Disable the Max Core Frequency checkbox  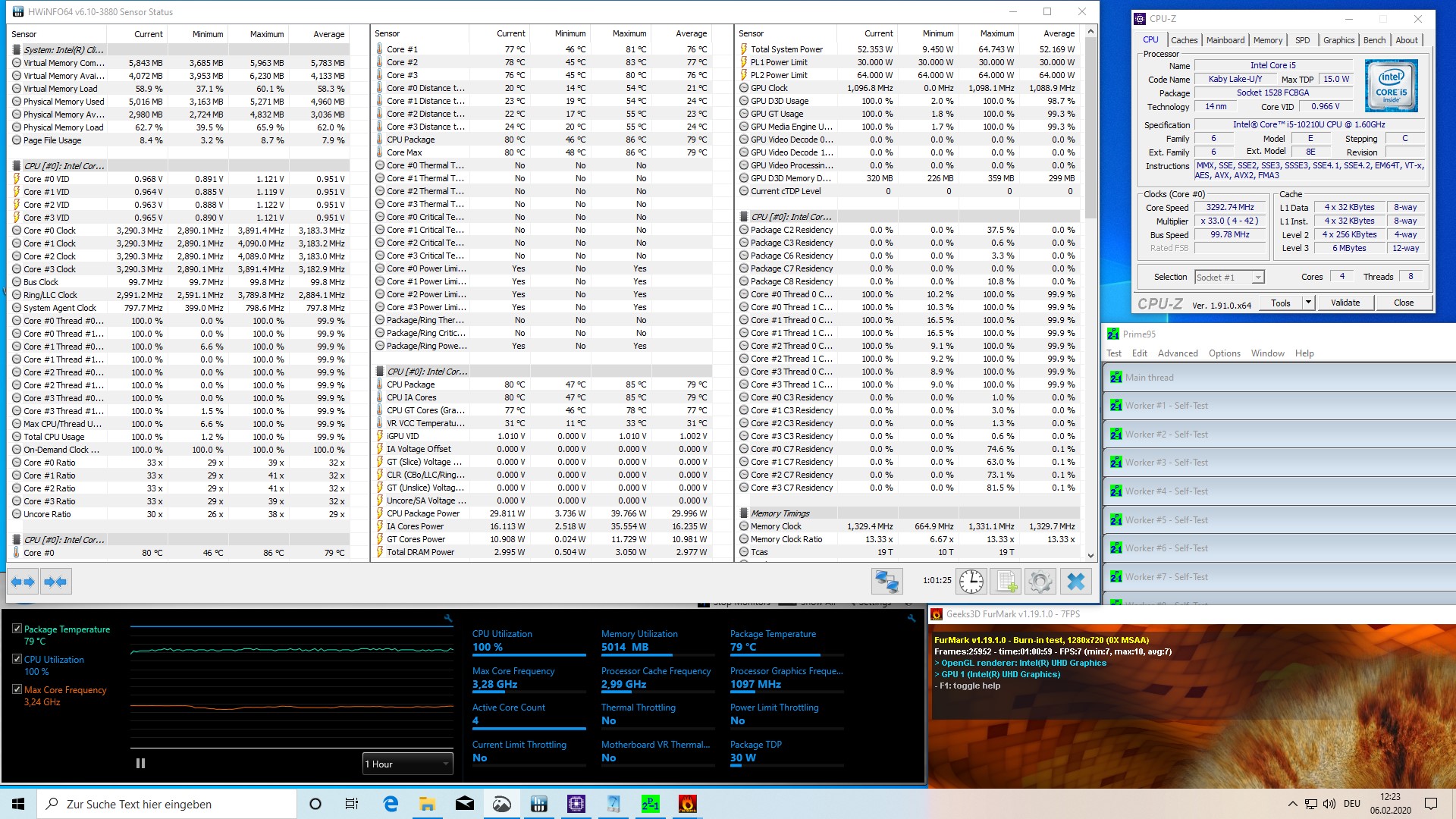(17, 689)
